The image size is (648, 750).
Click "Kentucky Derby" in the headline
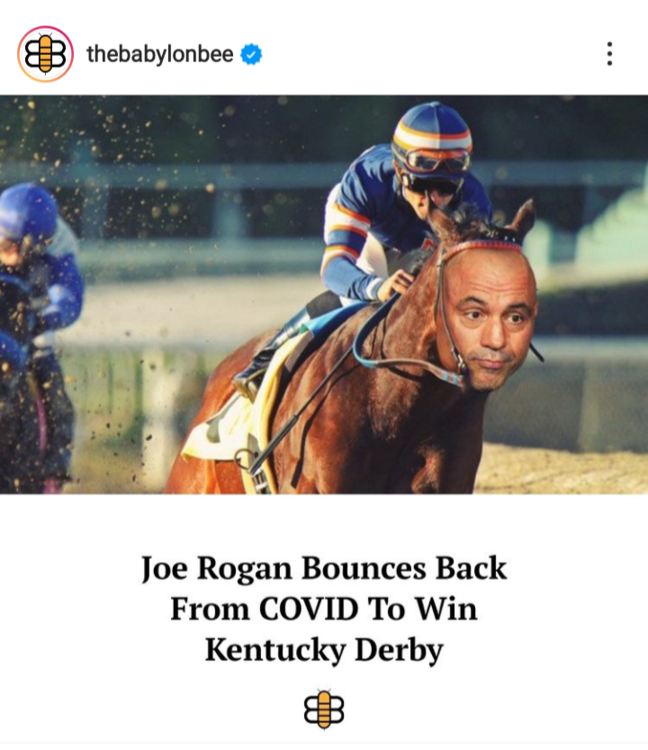324,651
